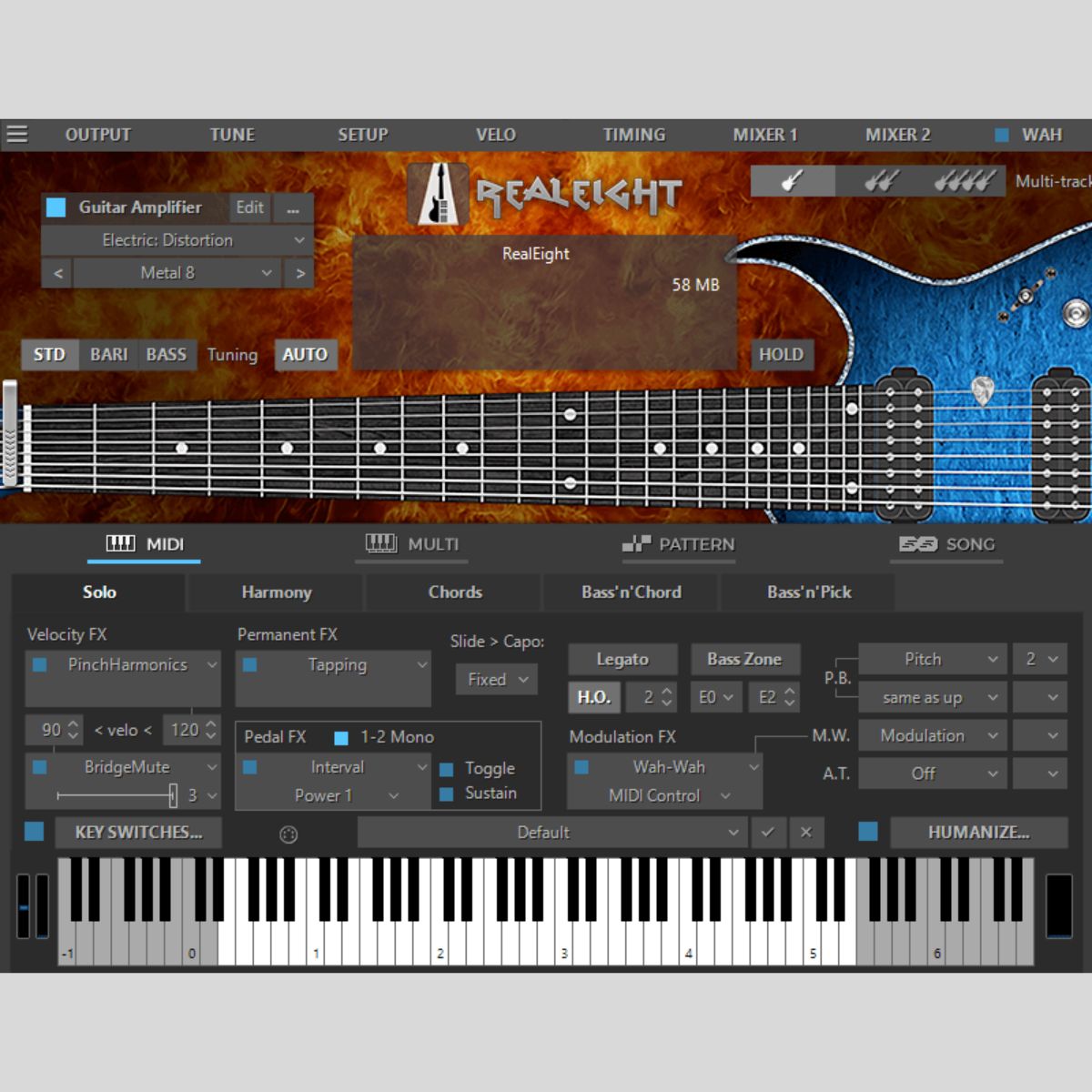Switch to the Chords tab

point(455,592)
